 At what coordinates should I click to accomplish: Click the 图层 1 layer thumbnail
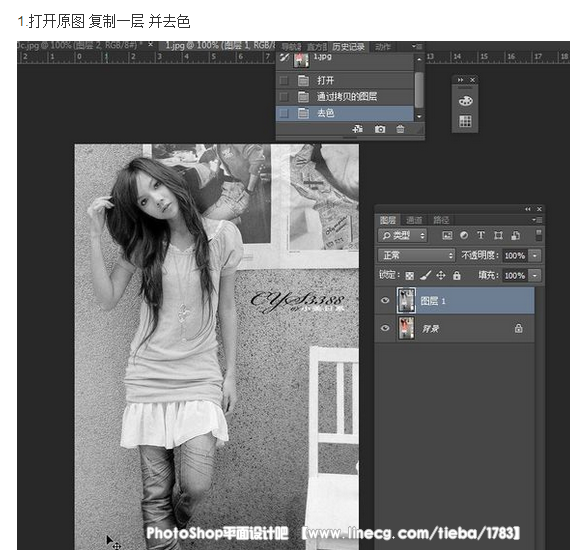pyautogui.click(x=406, y=300)
